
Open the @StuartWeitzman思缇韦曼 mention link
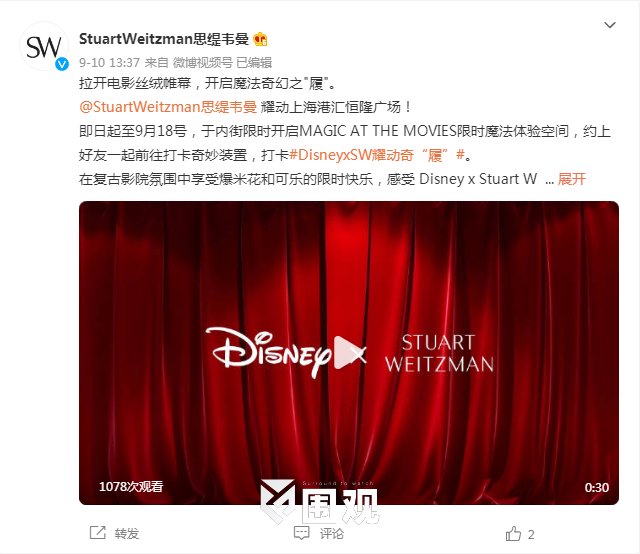pyautogui.click(x=168, y=107)
